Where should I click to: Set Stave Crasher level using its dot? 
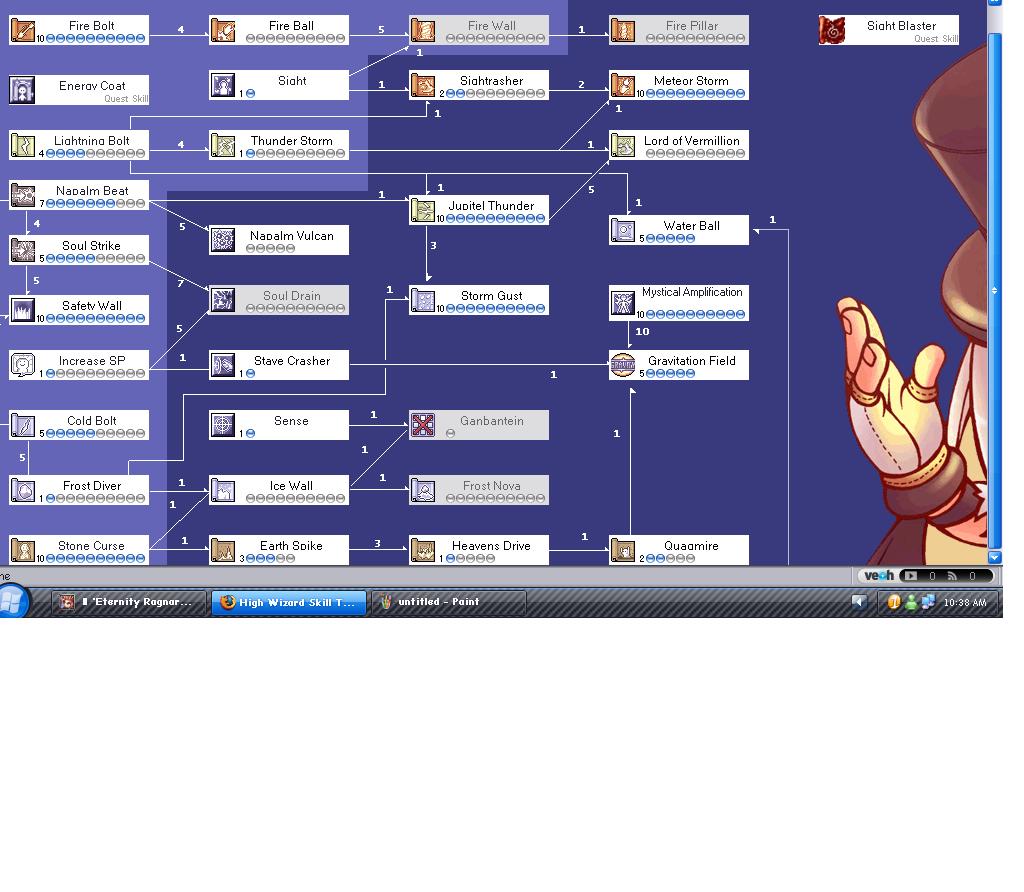point(250,374)
